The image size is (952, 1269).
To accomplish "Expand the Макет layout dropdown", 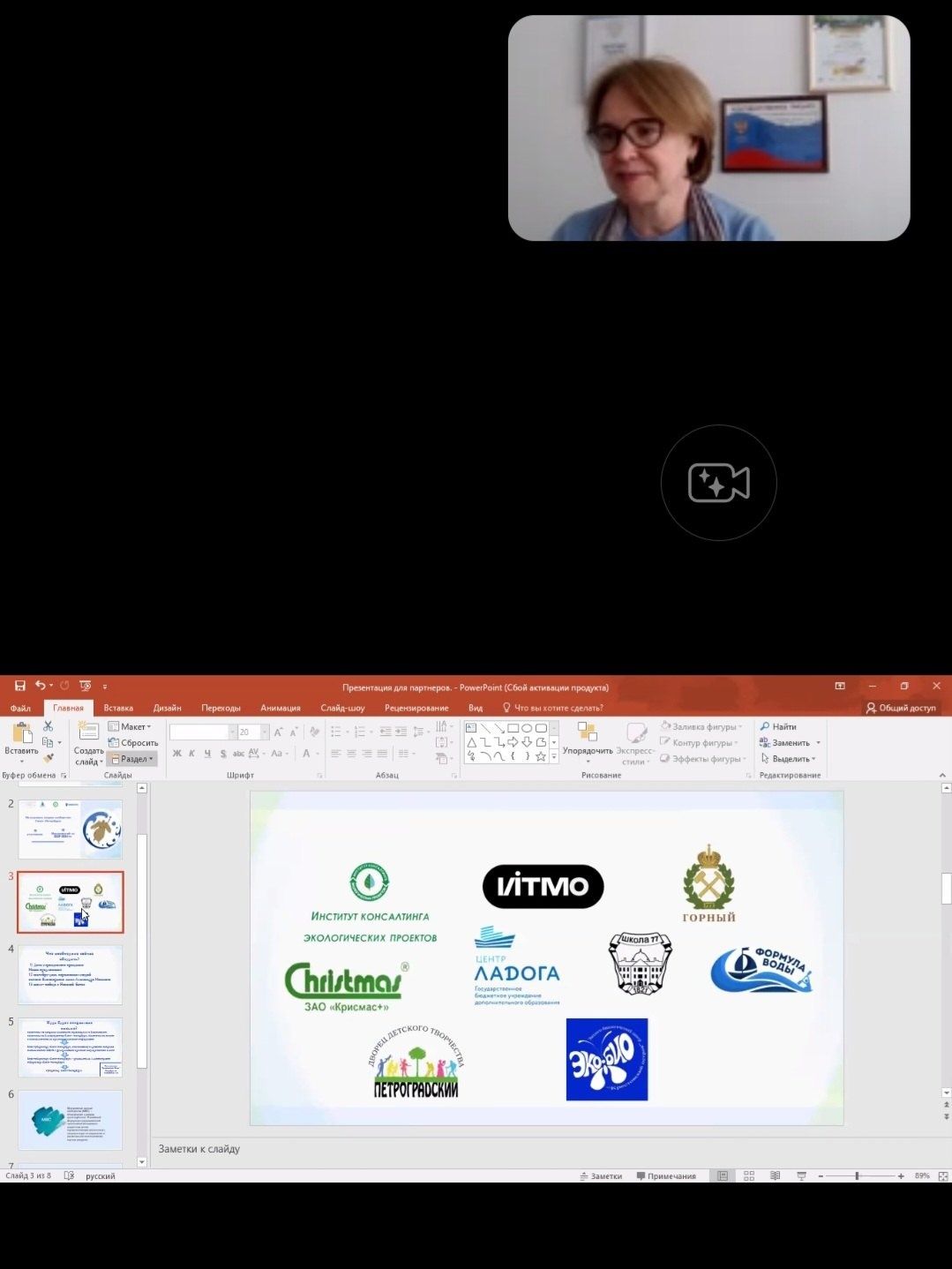I will [130, 727].
